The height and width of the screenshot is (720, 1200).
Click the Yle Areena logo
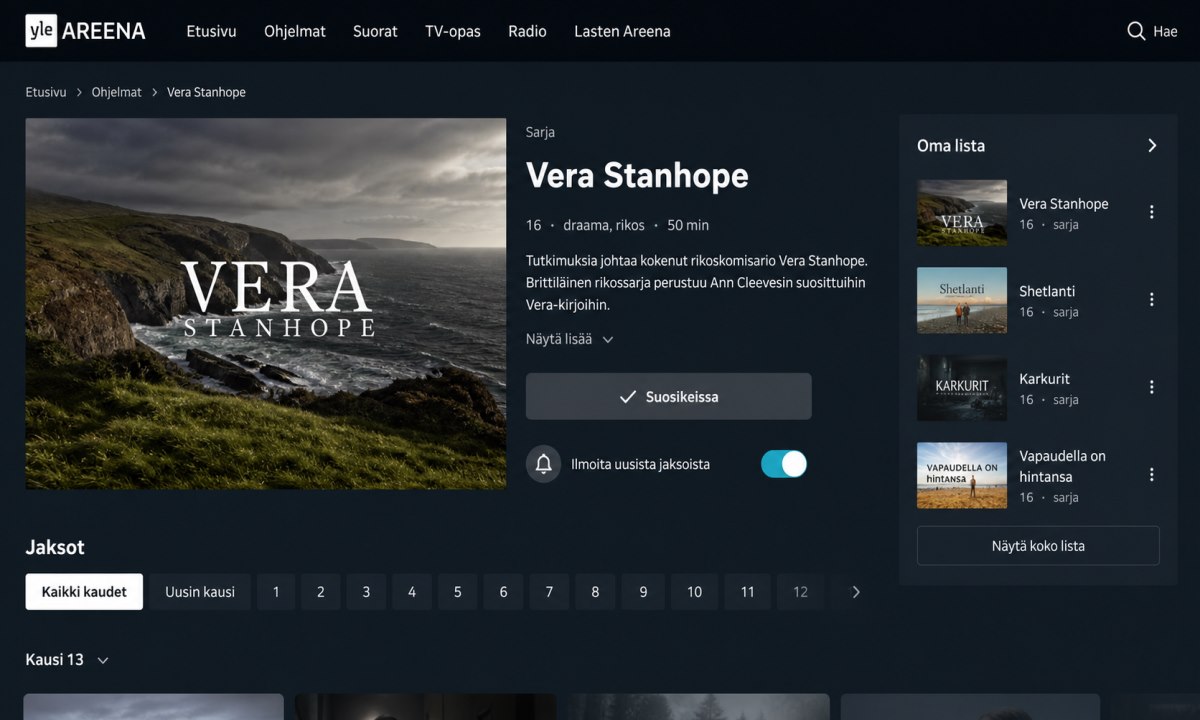(86, 31)
